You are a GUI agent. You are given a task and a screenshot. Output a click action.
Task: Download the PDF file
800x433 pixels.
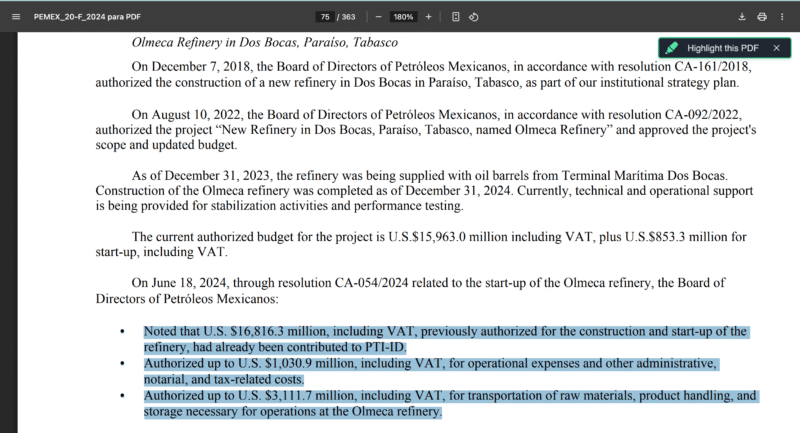742,17
